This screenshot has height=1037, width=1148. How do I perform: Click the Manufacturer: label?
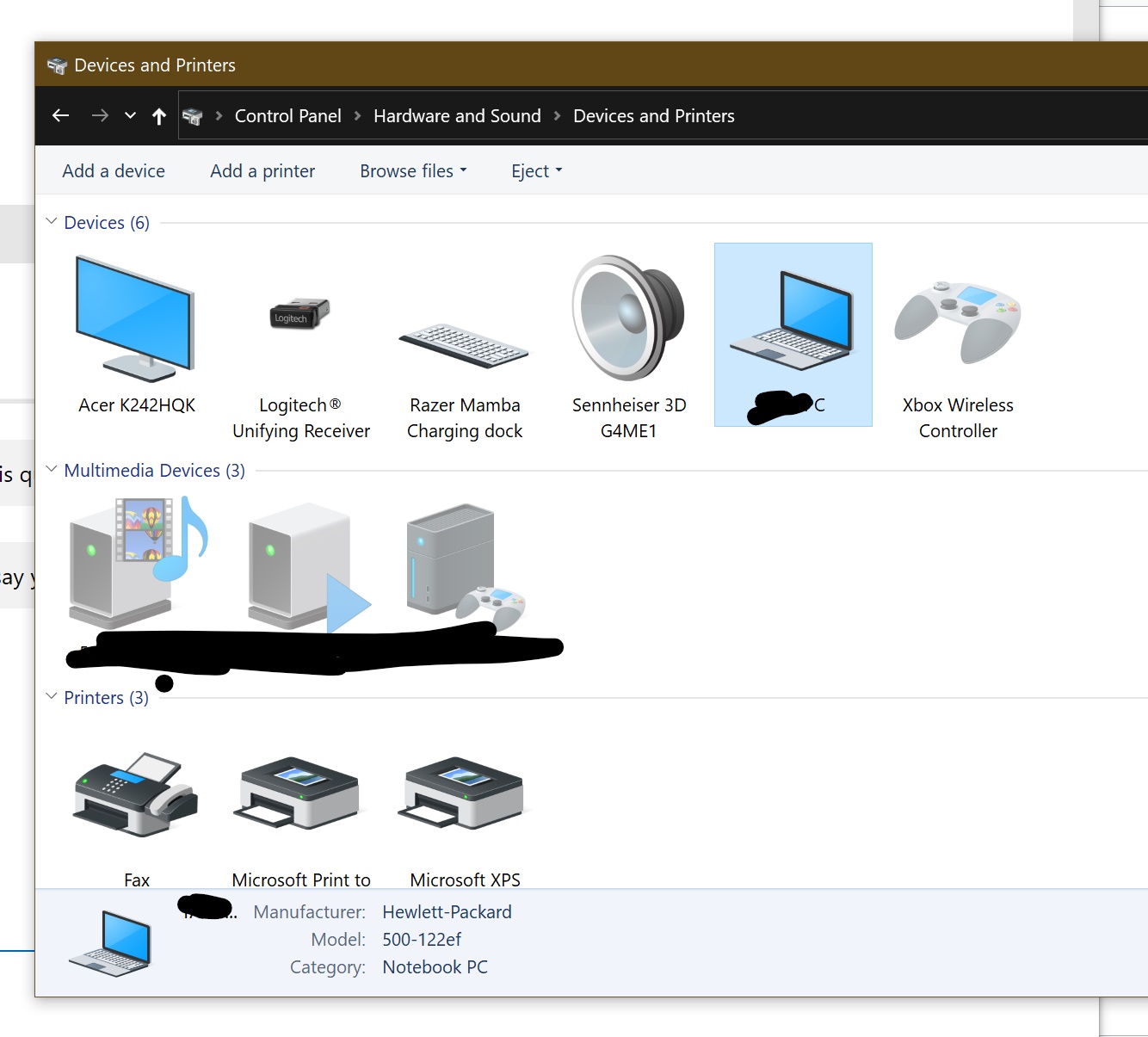point(309,912)
